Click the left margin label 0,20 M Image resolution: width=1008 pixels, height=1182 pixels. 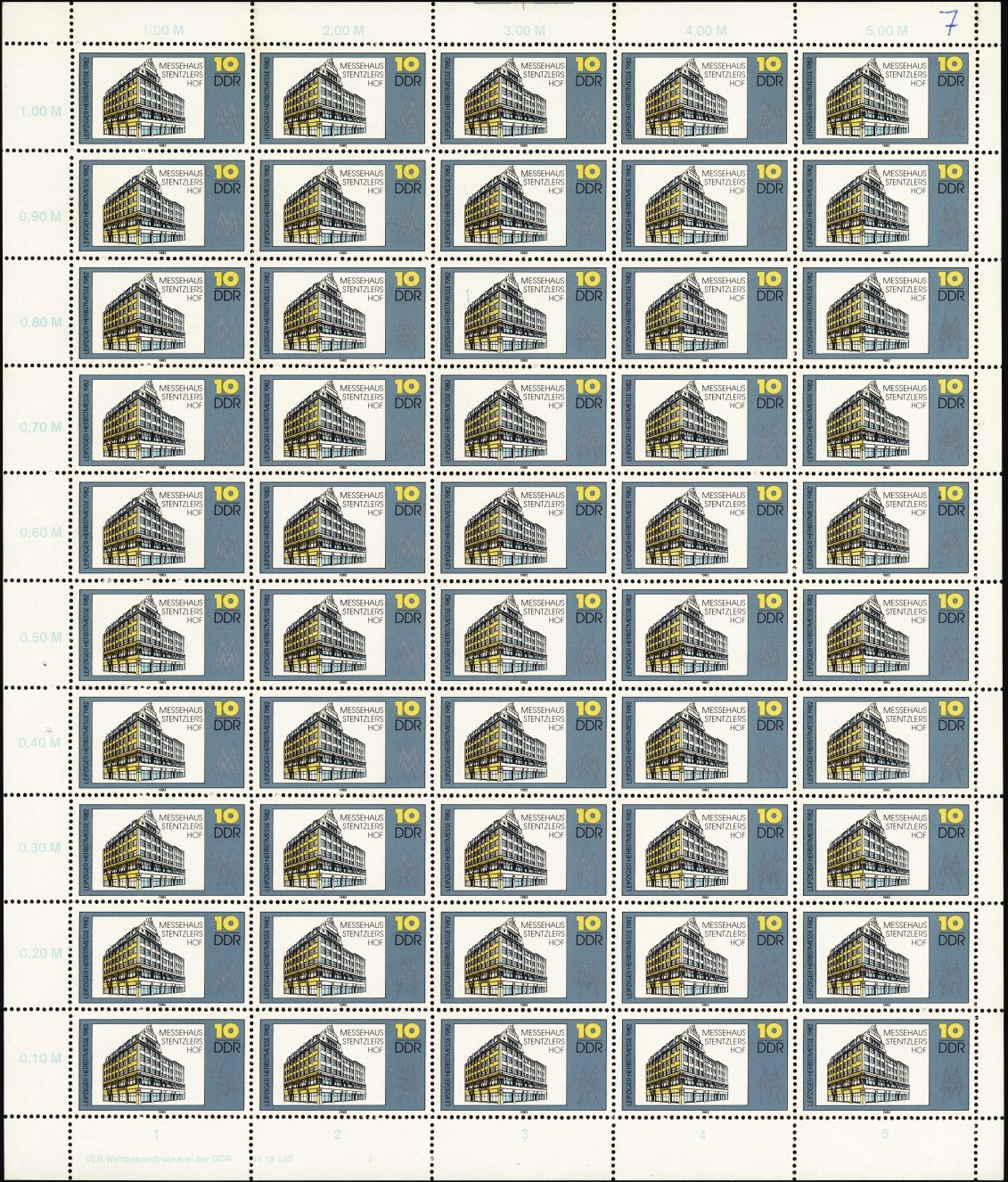click(41, 954)
